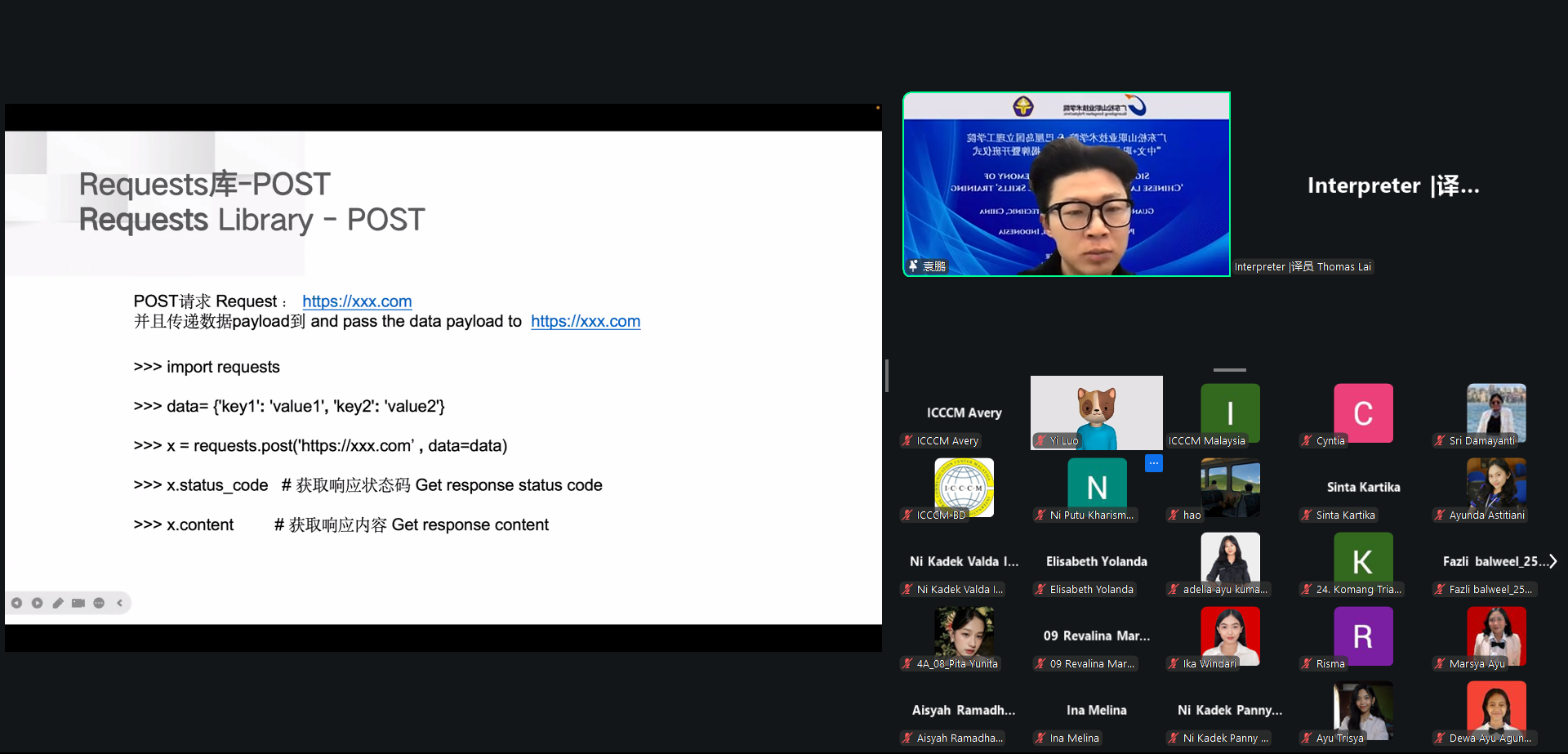Screen dimensions: 1568x754
Task: Open the https://xxx.com link after POST Request
Action: pyautogui.click(x=357, y=301)
